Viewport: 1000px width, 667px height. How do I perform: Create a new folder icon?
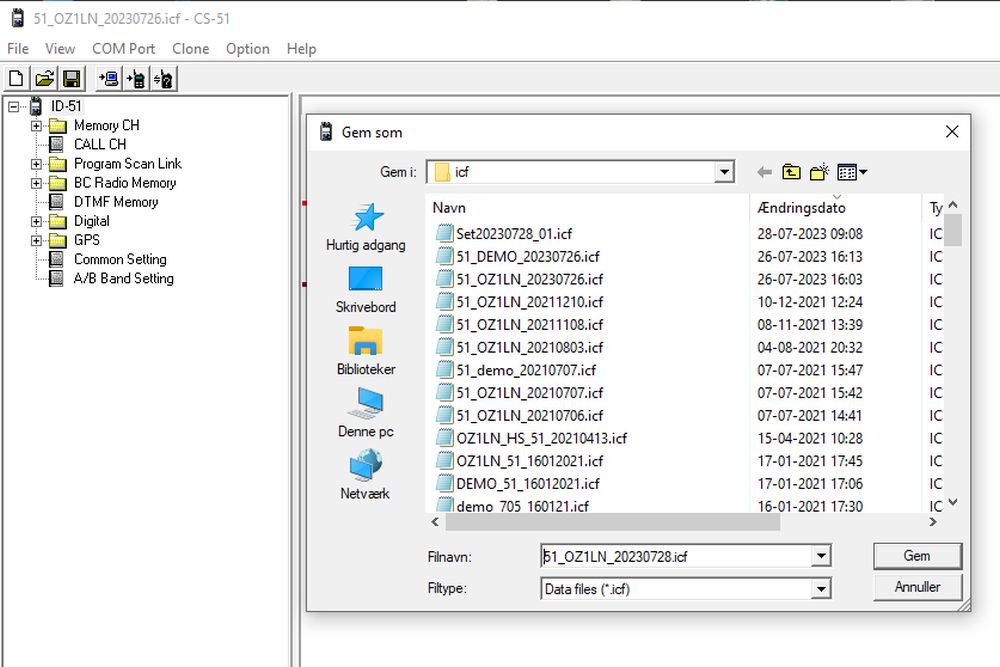coord(819,172)
